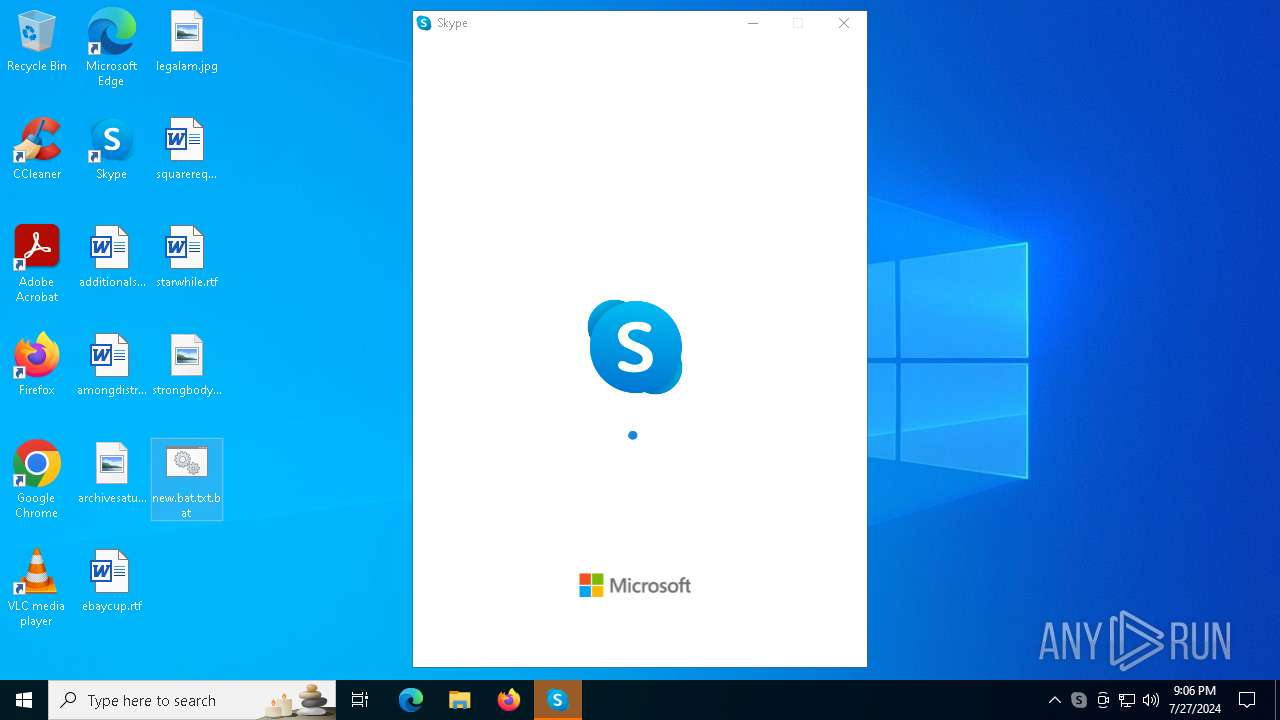Image resolution: width=1280 pixels, height=720 pixels.
Task: Select the ebaycup.rtf document icon
Action: (111, 582)
